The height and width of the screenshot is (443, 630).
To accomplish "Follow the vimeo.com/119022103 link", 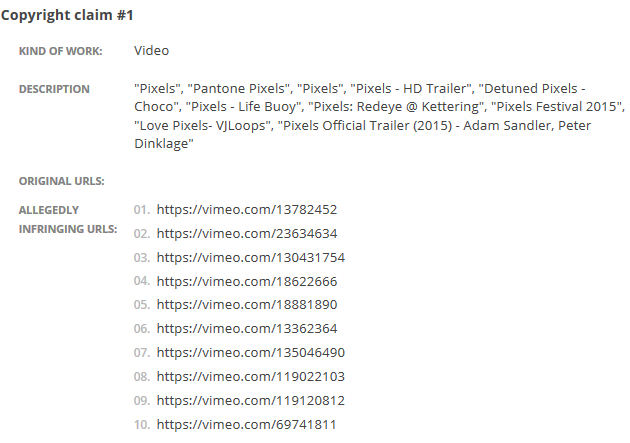I will coord(250,377).
